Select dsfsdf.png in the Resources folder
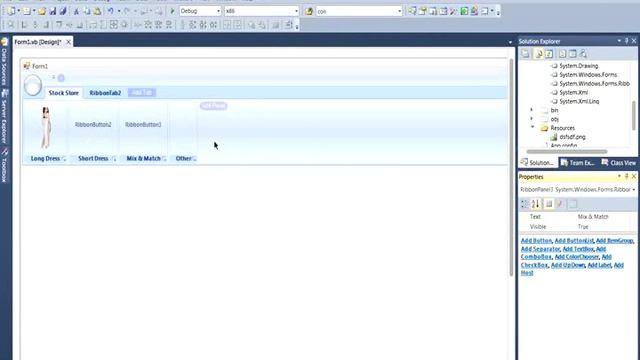640x360 pixels. 572,137
